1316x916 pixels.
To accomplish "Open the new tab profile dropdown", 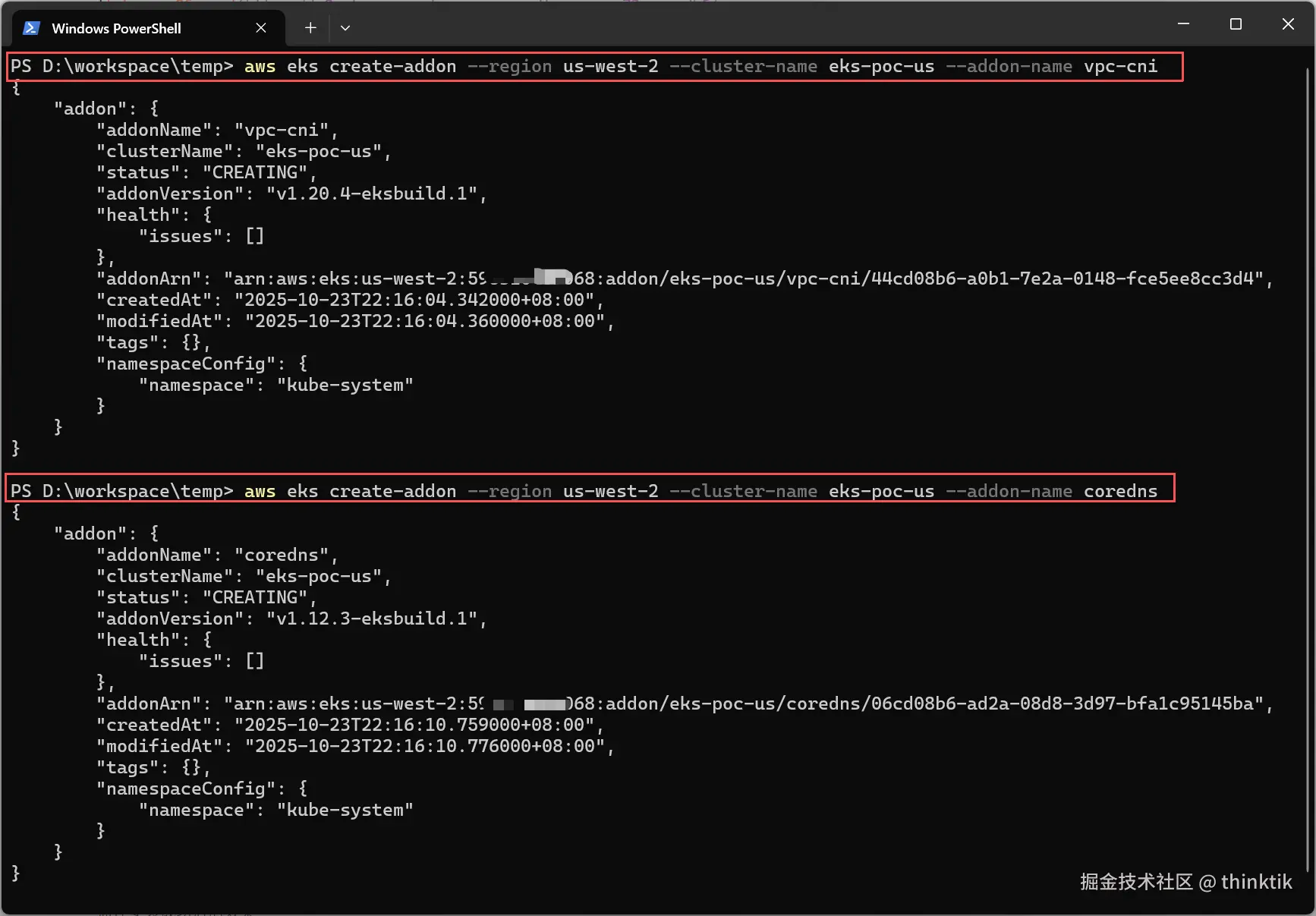I will 345,28.
